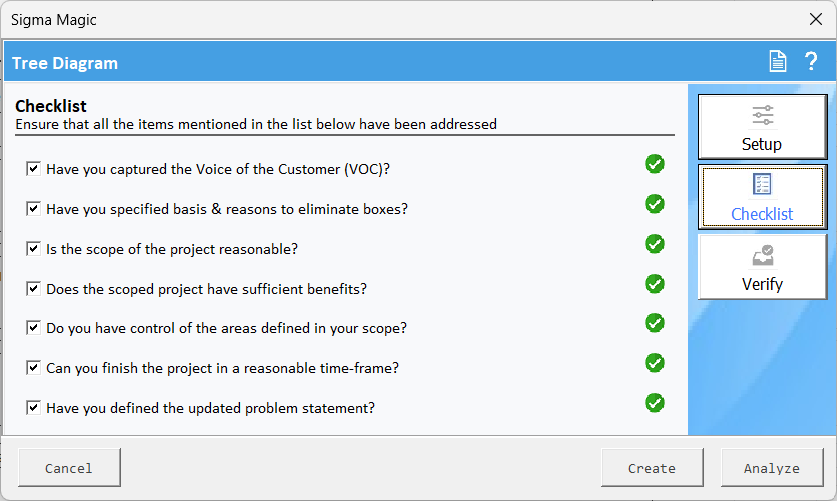The height and width of the screenshot is (501, 837).
Task: Uncheck scope of project reasonable checkbox
Action: (x=33, y=249)
